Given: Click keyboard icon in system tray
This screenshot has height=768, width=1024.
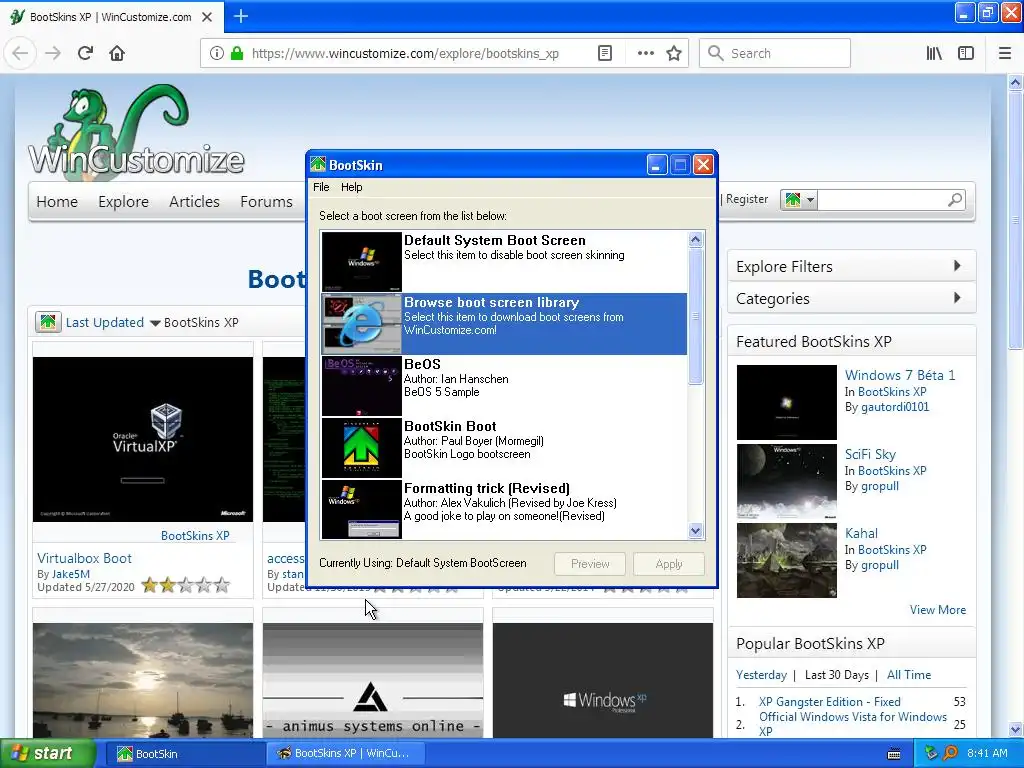Looking at the screenshot, I should pyautogui.click(x=893, y=754).
